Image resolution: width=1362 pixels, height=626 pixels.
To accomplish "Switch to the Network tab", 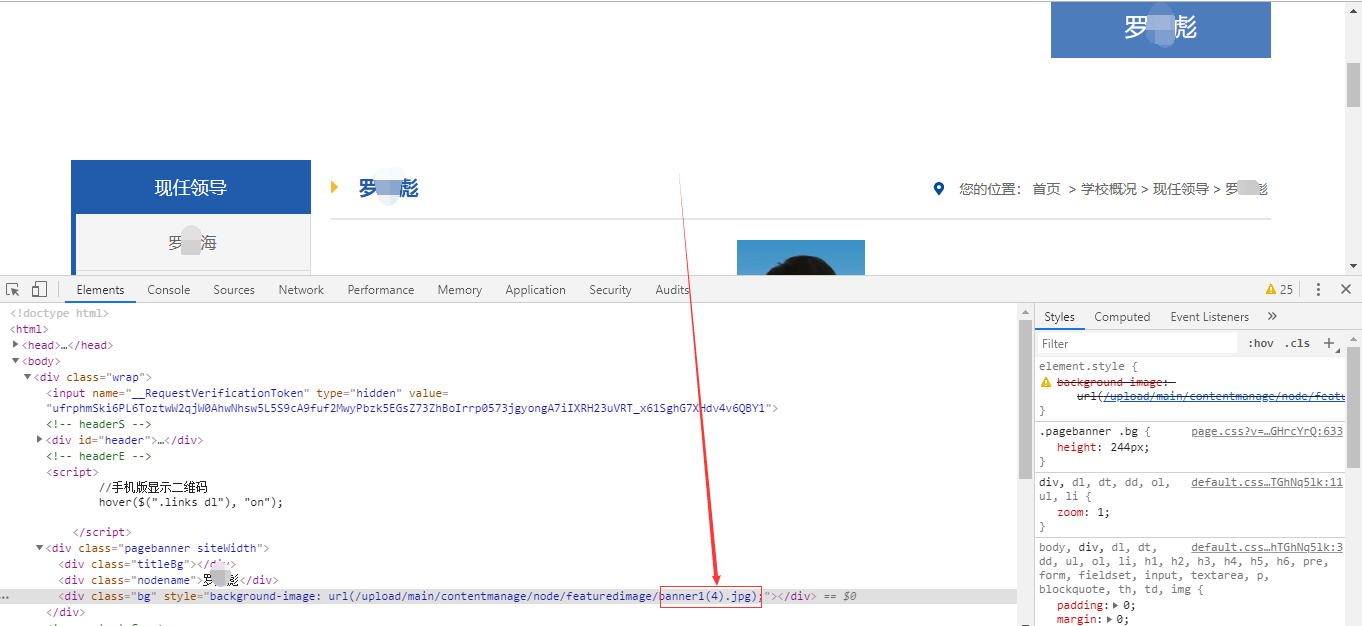I will pos(301,290).
